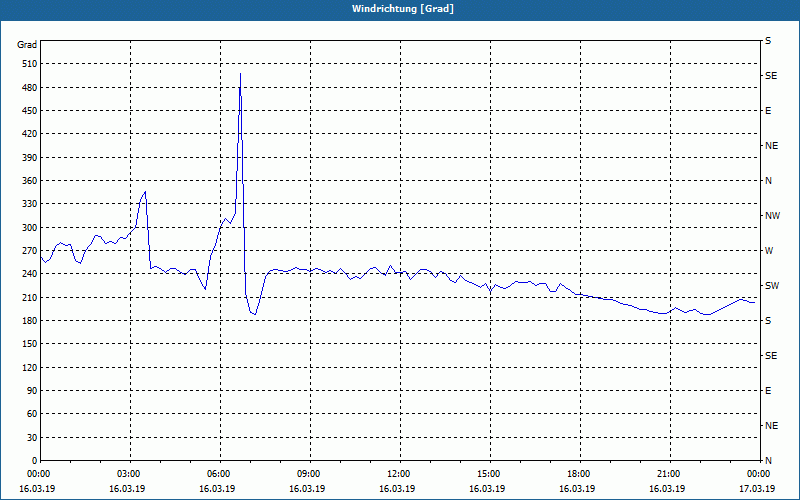Click the W compass label
This screenshot has height=500, width=800.
point(769,251)
